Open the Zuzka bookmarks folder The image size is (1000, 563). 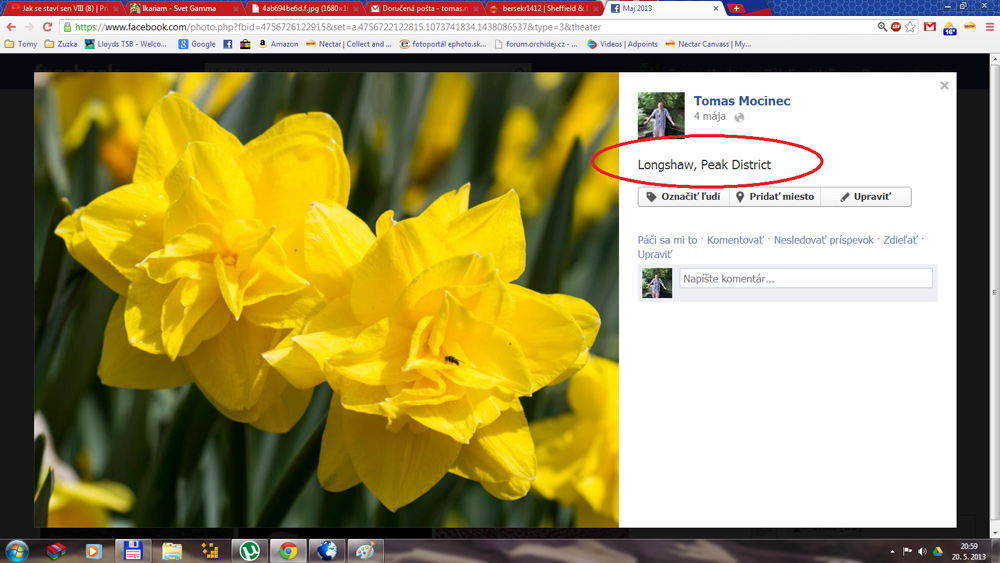[60, 44]
